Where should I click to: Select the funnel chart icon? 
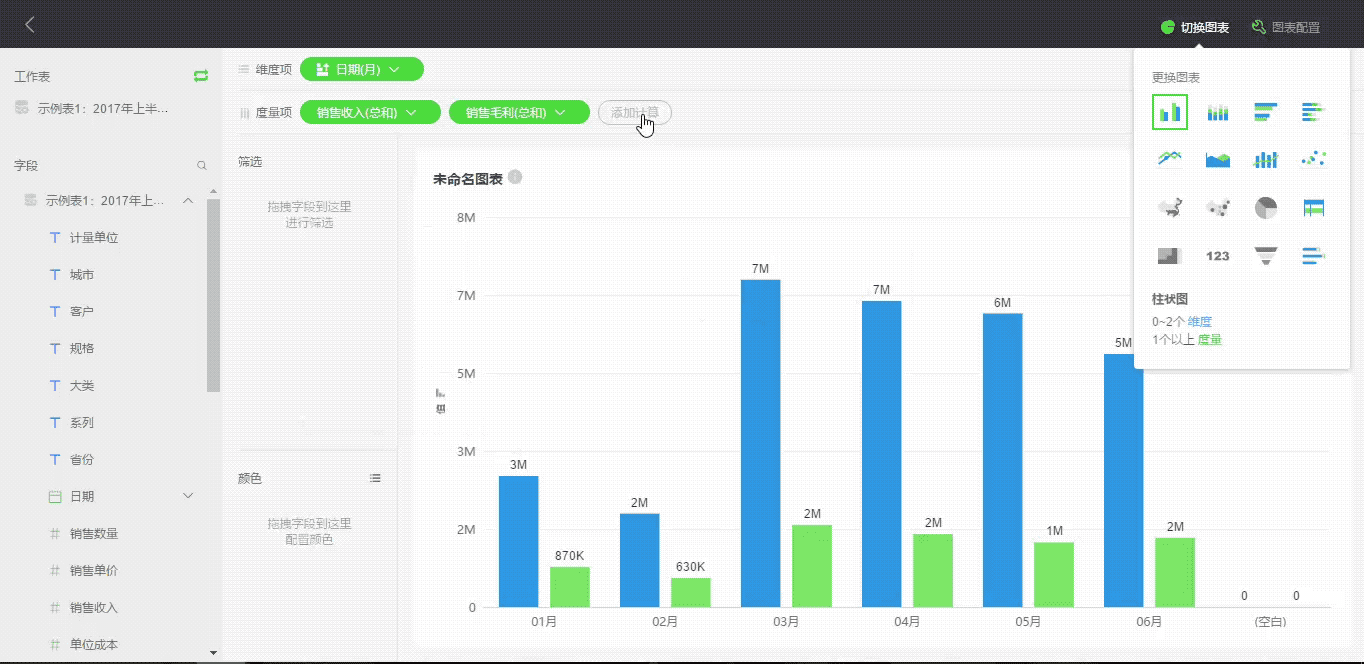(x=1266, y=255)
